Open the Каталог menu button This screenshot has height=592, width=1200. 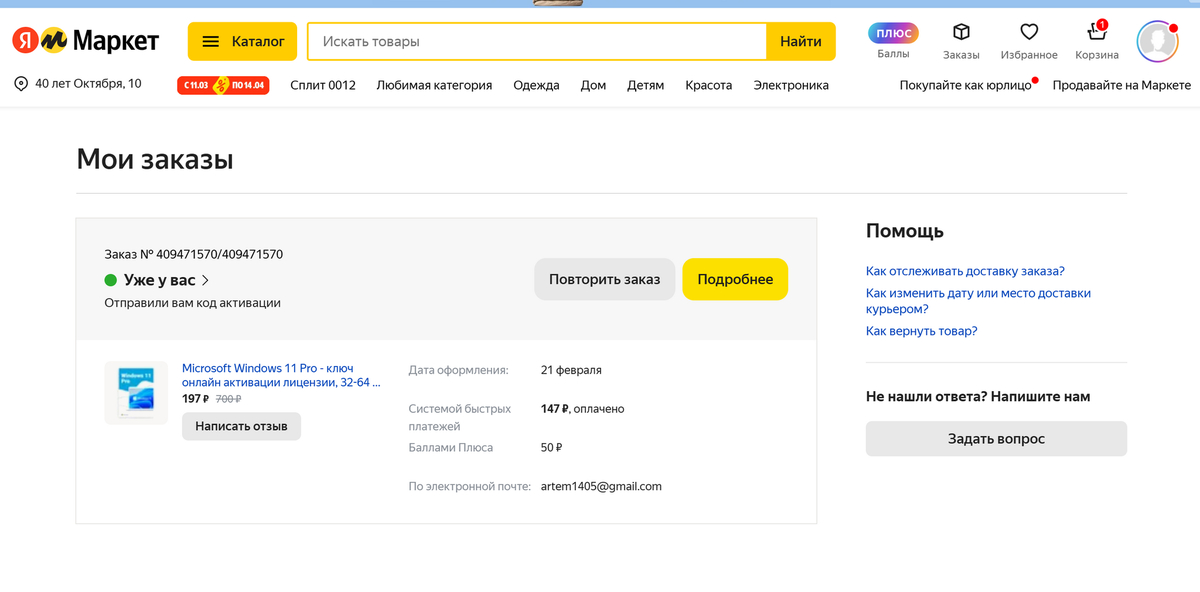(x=242, y=41)
